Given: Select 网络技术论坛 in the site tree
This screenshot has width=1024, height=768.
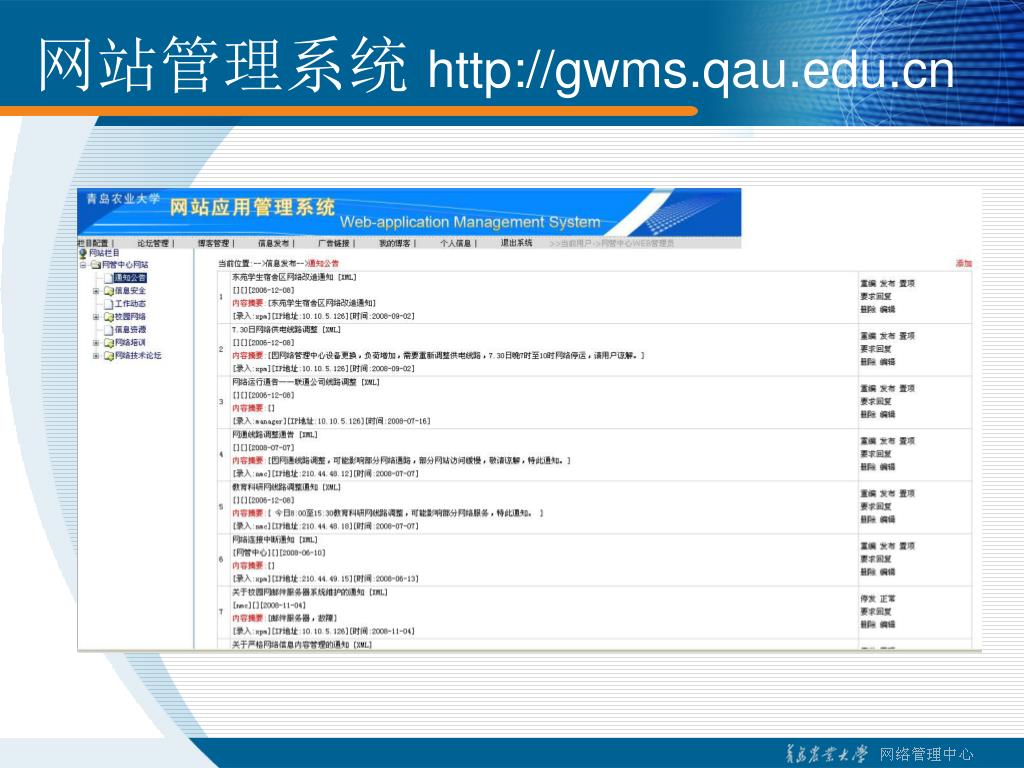Looking at the screenshot, I should [138, 356].
